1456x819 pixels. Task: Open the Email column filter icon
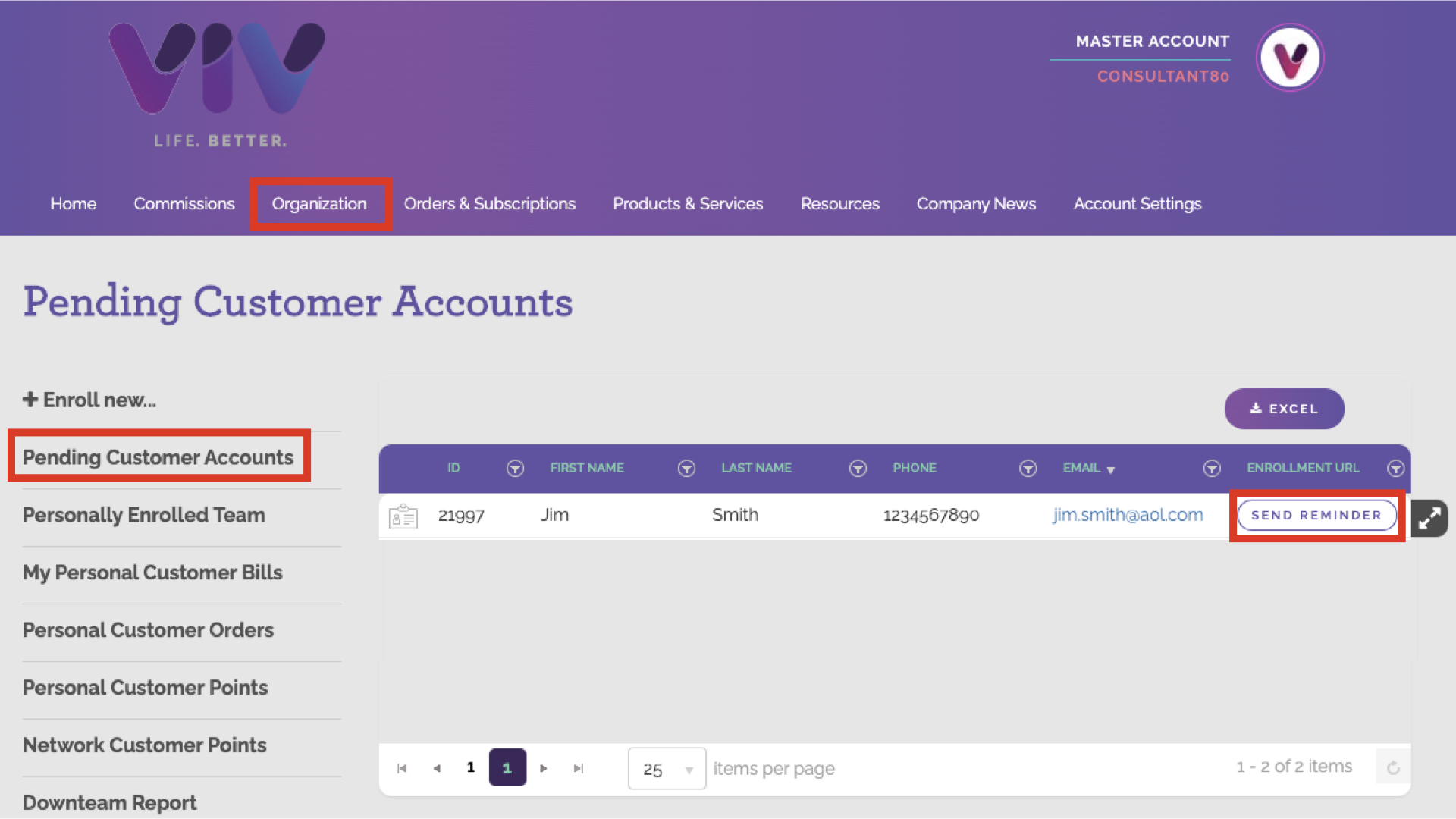pyautogui.click(x=1212, y=469)
